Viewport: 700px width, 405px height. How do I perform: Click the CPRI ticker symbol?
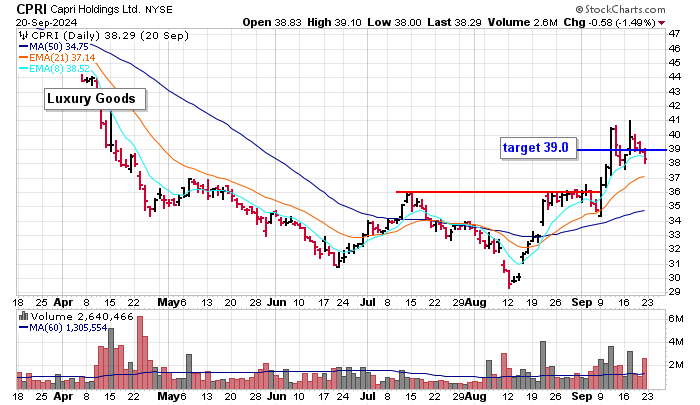coord(32,9)
